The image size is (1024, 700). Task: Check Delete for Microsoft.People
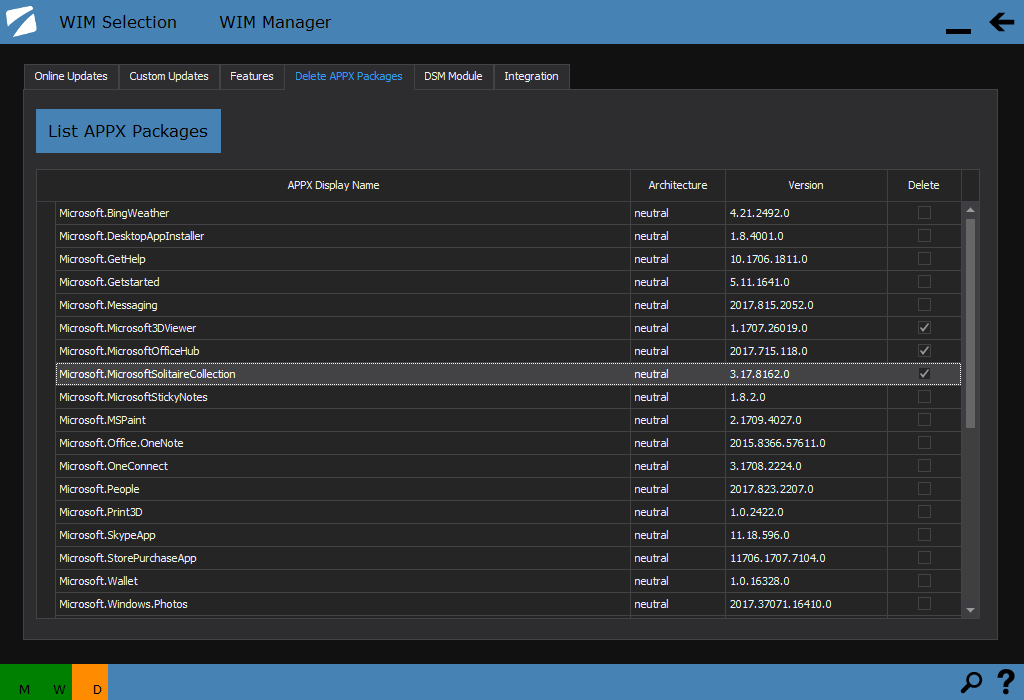point(924,488)
